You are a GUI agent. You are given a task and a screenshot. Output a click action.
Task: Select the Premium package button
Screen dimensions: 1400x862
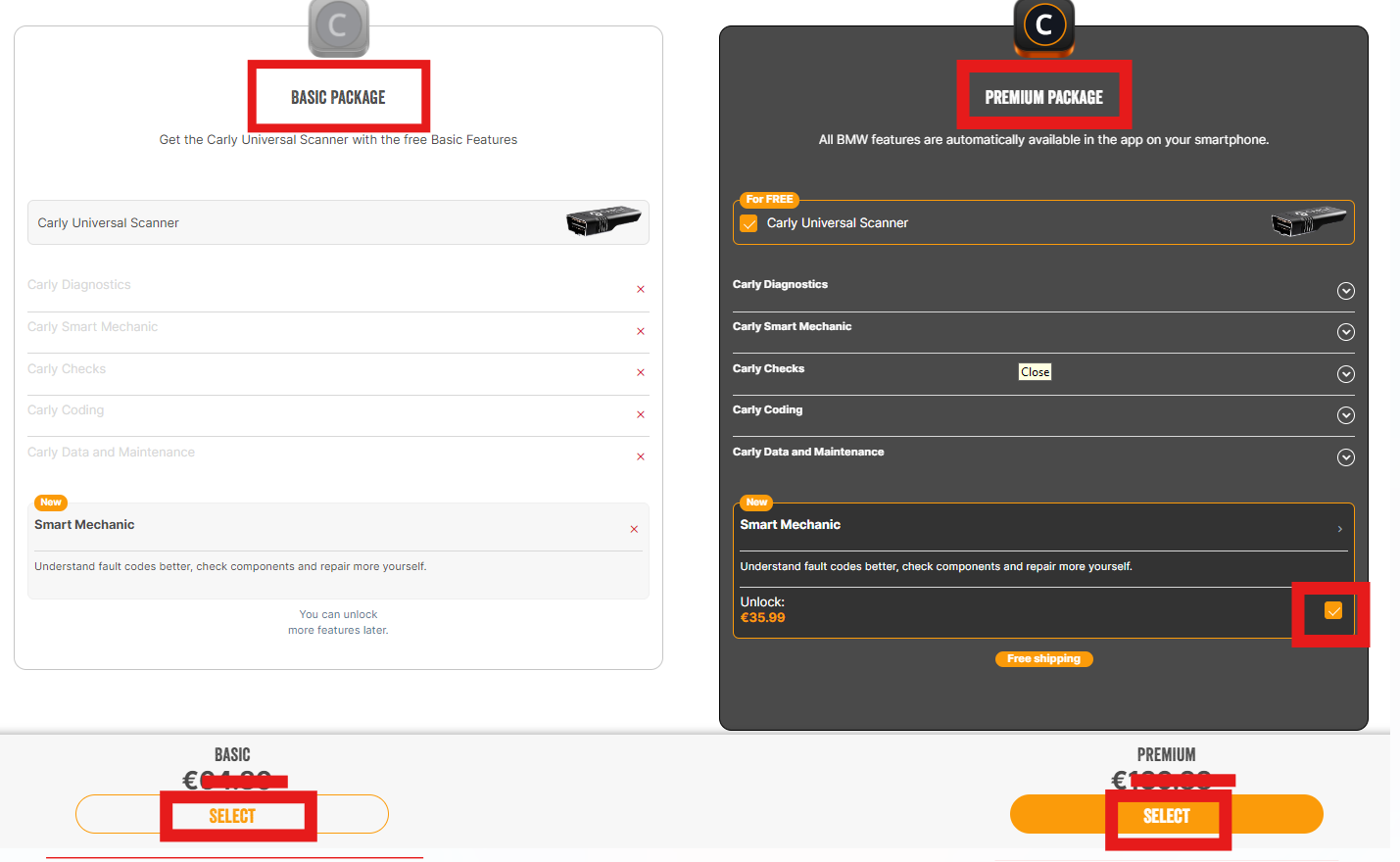click(x=1167, y=814)
